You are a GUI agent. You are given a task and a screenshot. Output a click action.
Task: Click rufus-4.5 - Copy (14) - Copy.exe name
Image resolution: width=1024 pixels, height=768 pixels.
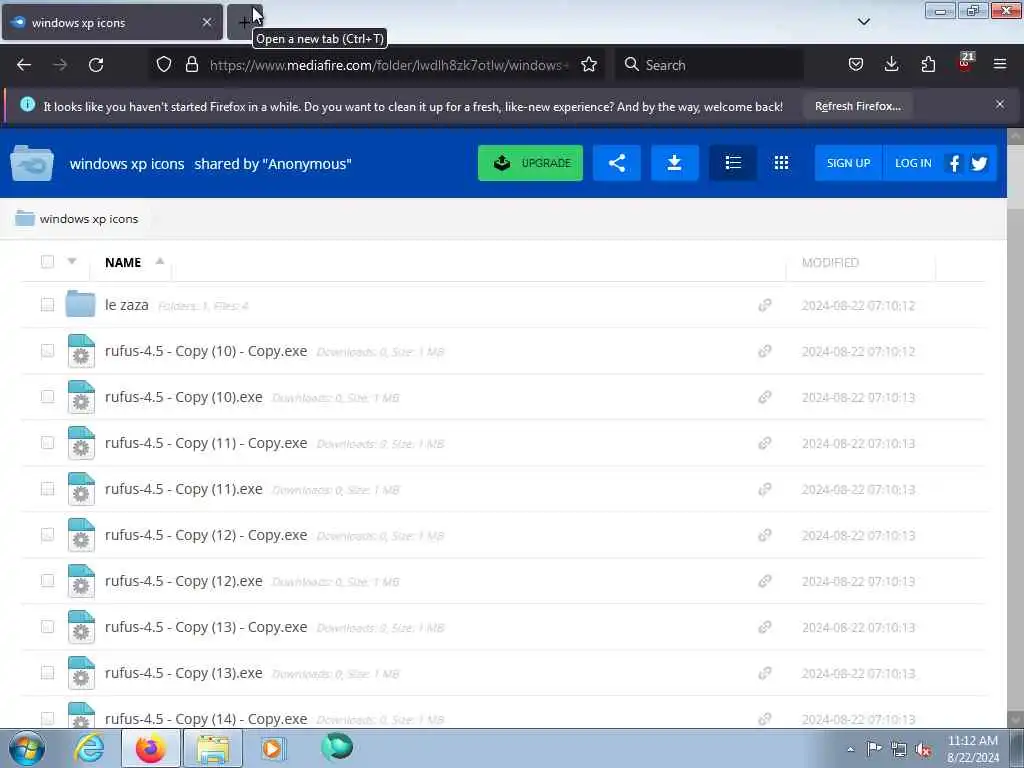coord(206,718)
